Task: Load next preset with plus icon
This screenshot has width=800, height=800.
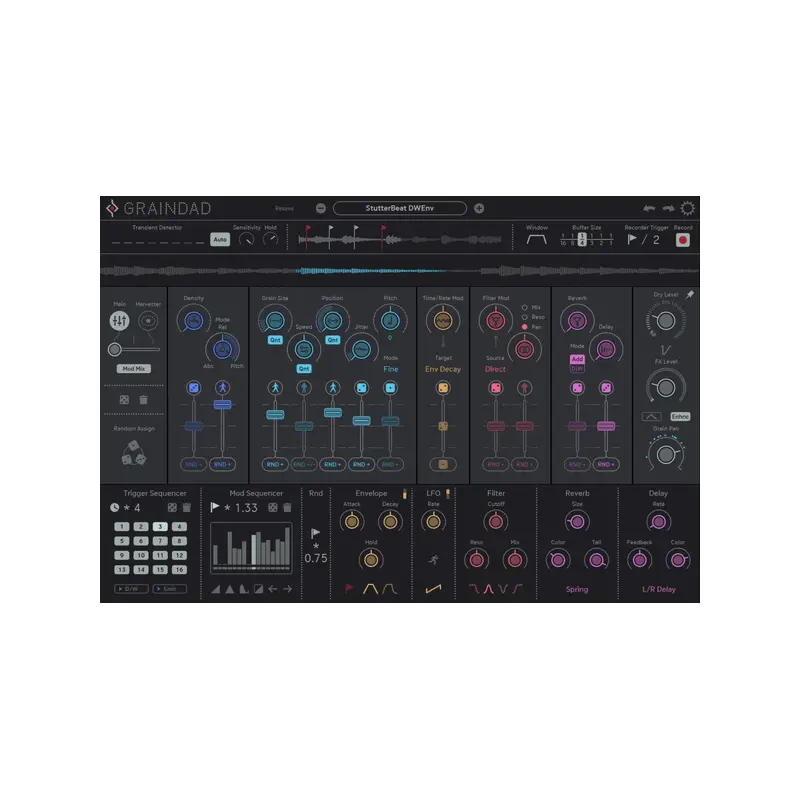Action: 479,208
